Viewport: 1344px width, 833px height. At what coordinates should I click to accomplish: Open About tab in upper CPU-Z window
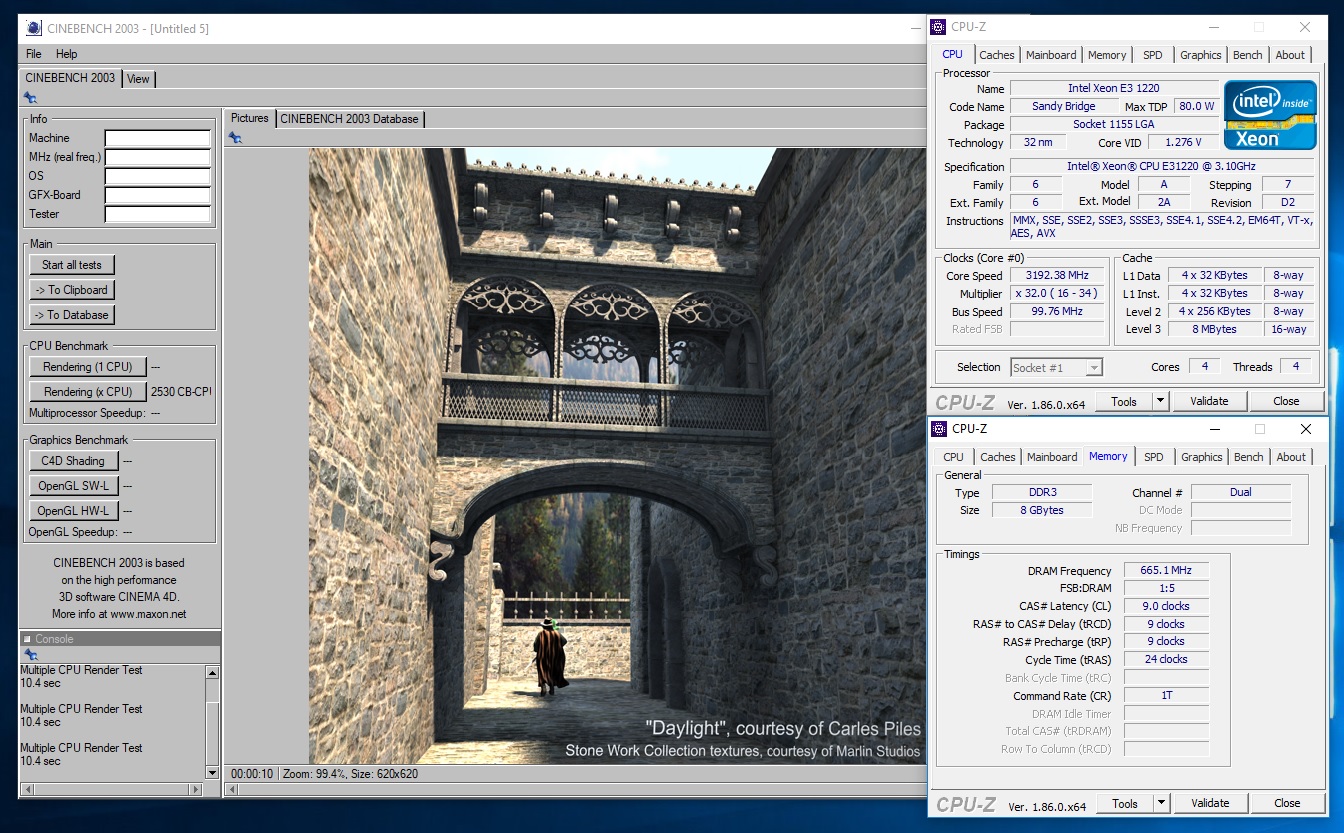(1290, 55)
